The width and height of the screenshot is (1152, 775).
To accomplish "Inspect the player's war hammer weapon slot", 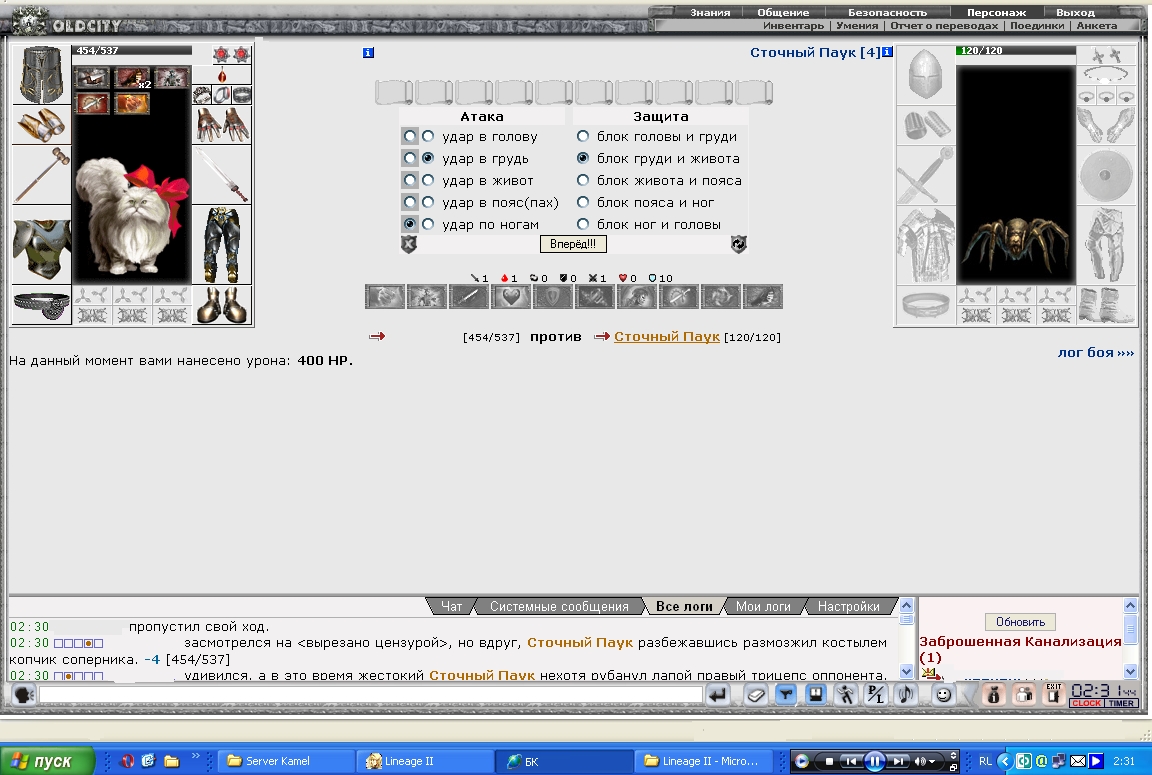I will coord(41,175).
